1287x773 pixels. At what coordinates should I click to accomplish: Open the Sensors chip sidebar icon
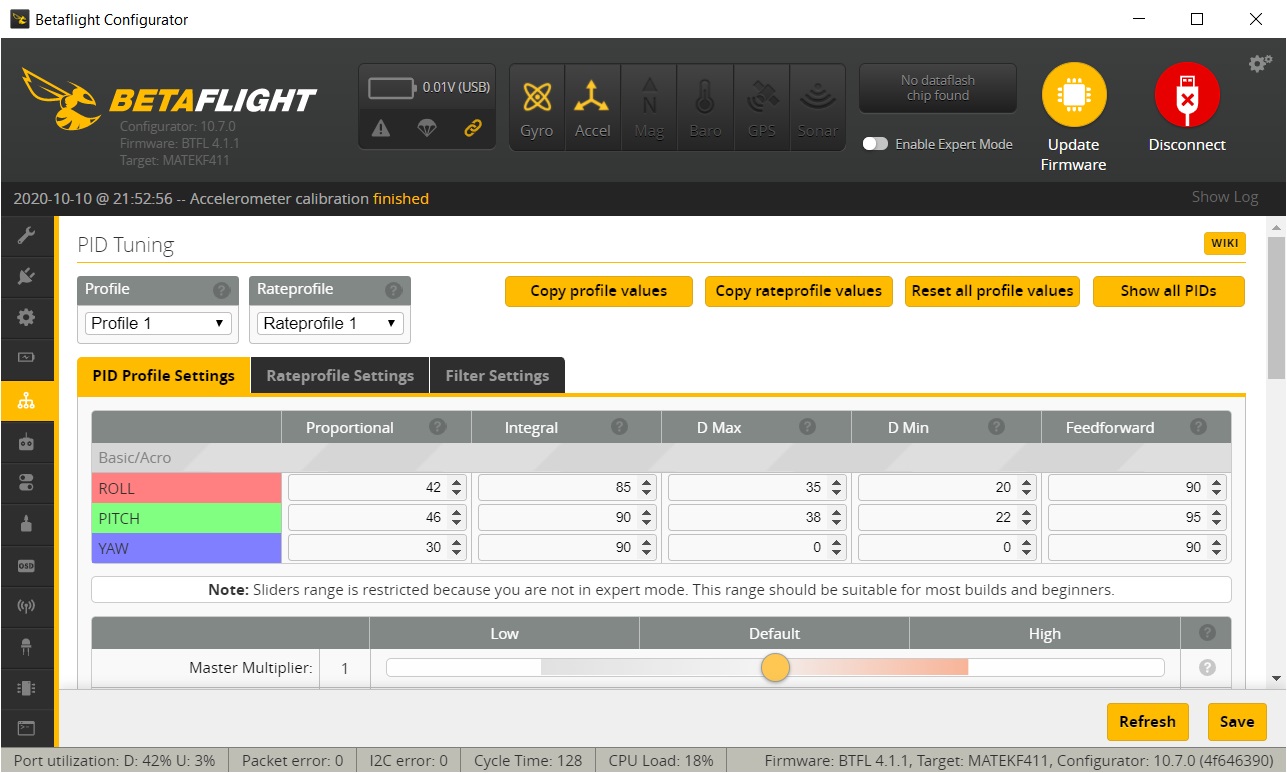[26, 688]
